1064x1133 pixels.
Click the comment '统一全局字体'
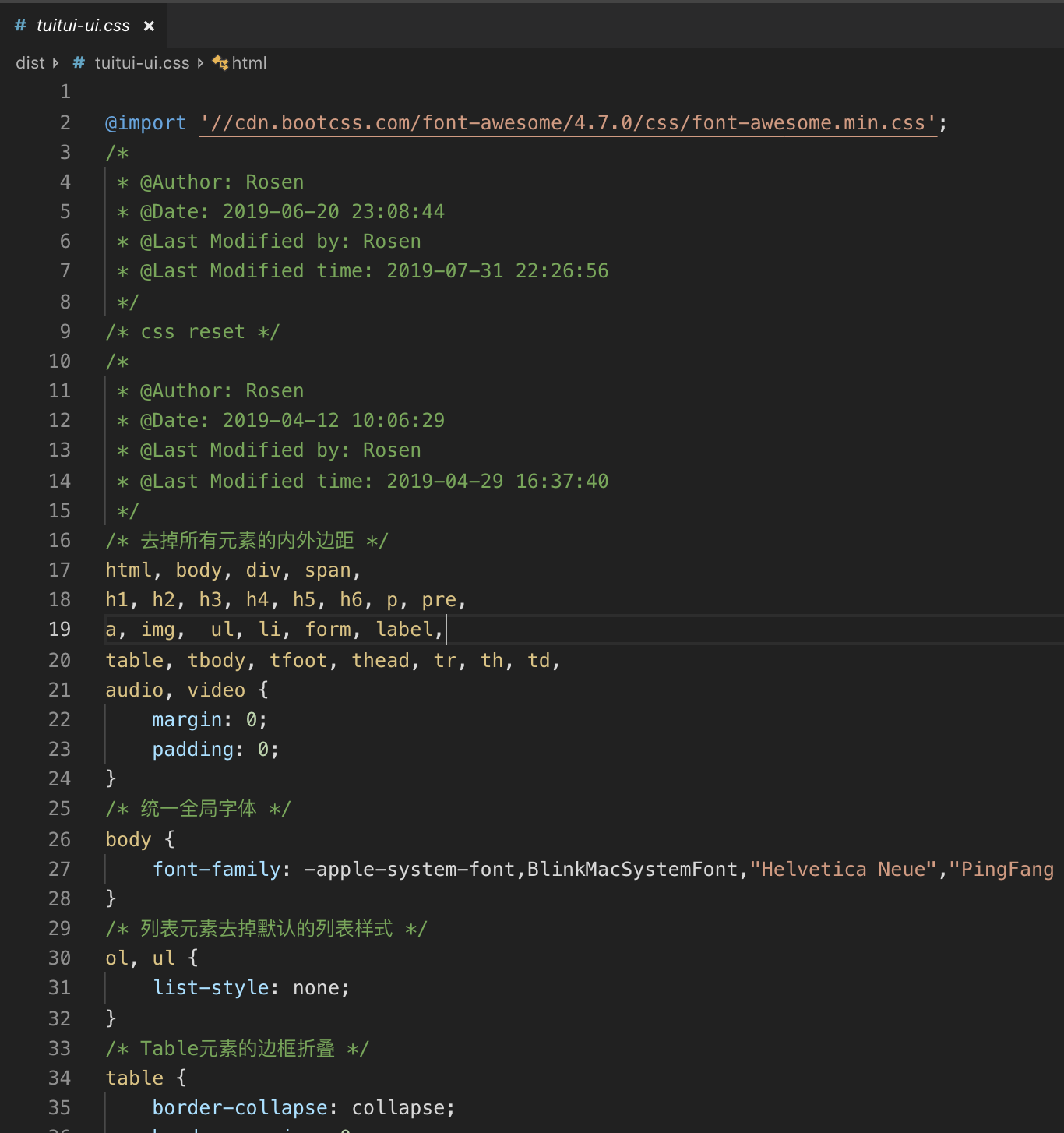tap(199, 809)
